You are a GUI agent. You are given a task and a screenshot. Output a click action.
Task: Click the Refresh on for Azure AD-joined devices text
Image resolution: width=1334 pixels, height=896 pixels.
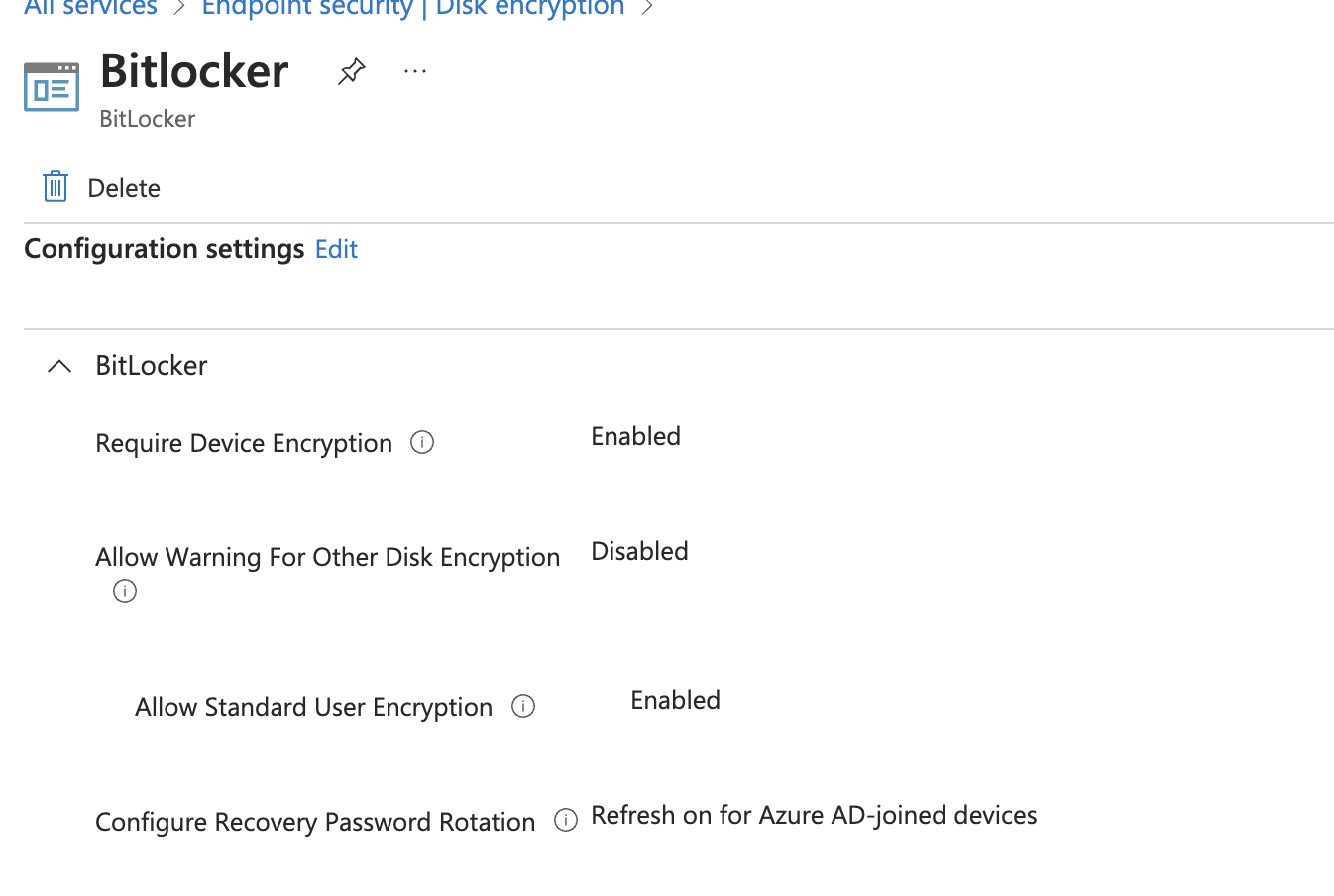(x=813, y=815)
